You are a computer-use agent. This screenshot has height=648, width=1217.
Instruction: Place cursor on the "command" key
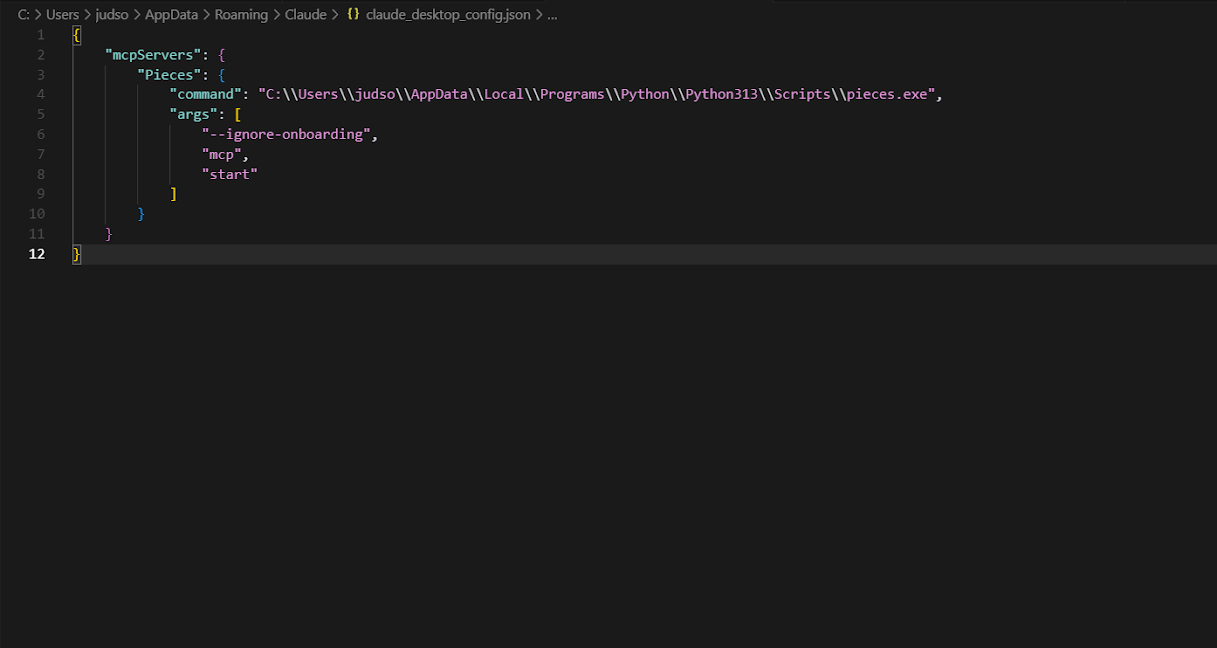tap(205, 95)
